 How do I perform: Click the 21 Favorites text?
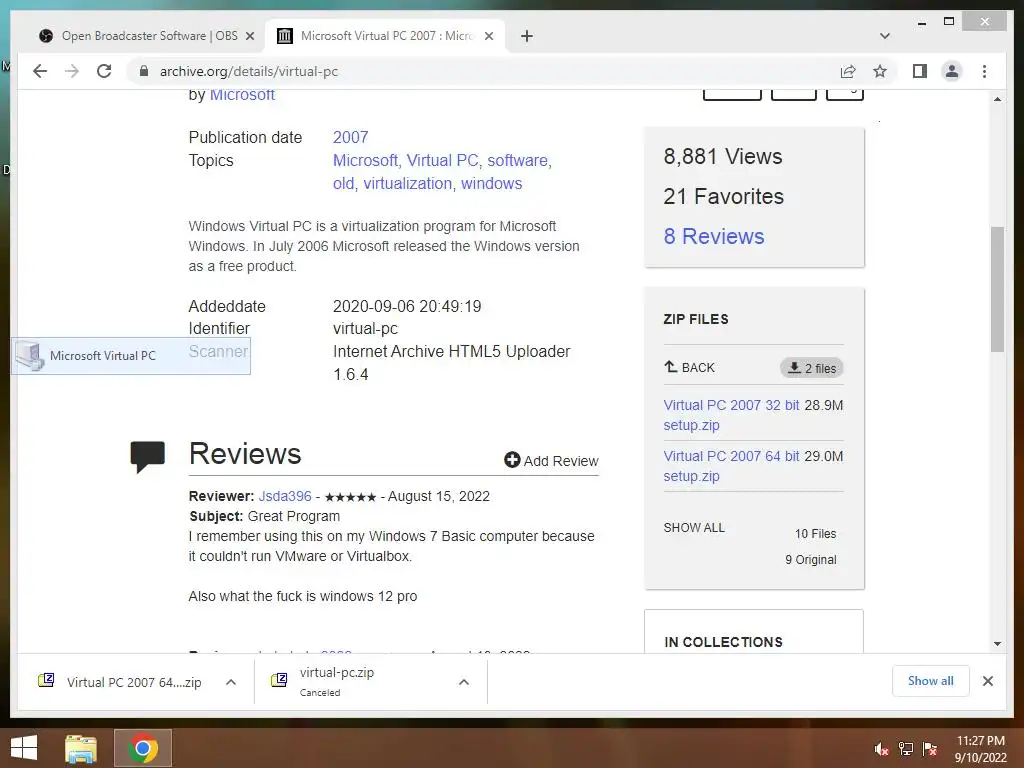(724, 196)
